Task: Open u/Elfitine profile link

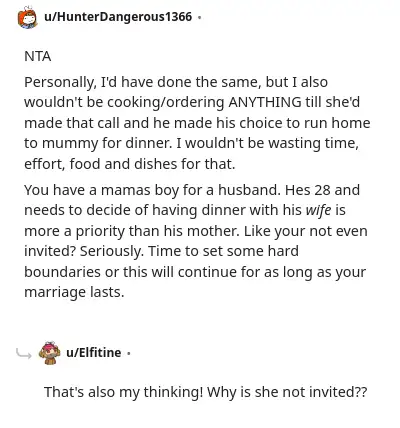Action: (x=94, y=352)
